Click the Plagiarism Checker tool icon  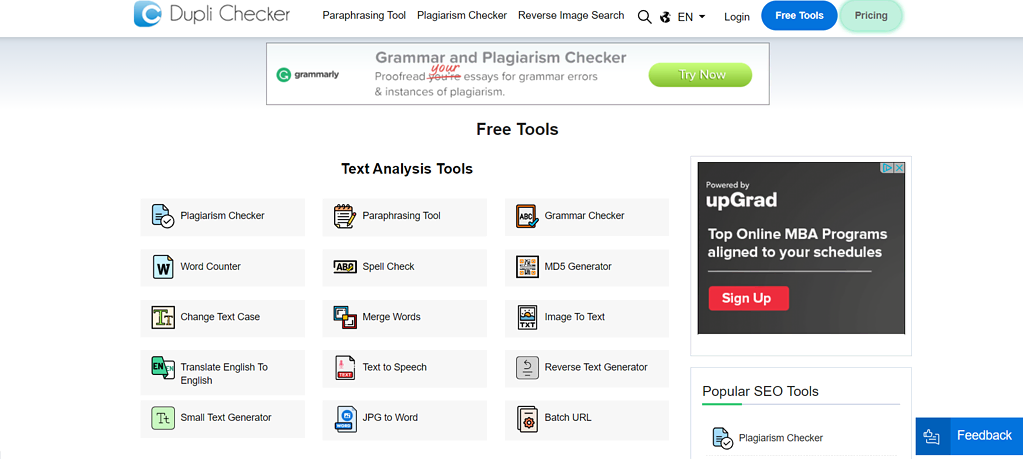[x=162, y=216]
